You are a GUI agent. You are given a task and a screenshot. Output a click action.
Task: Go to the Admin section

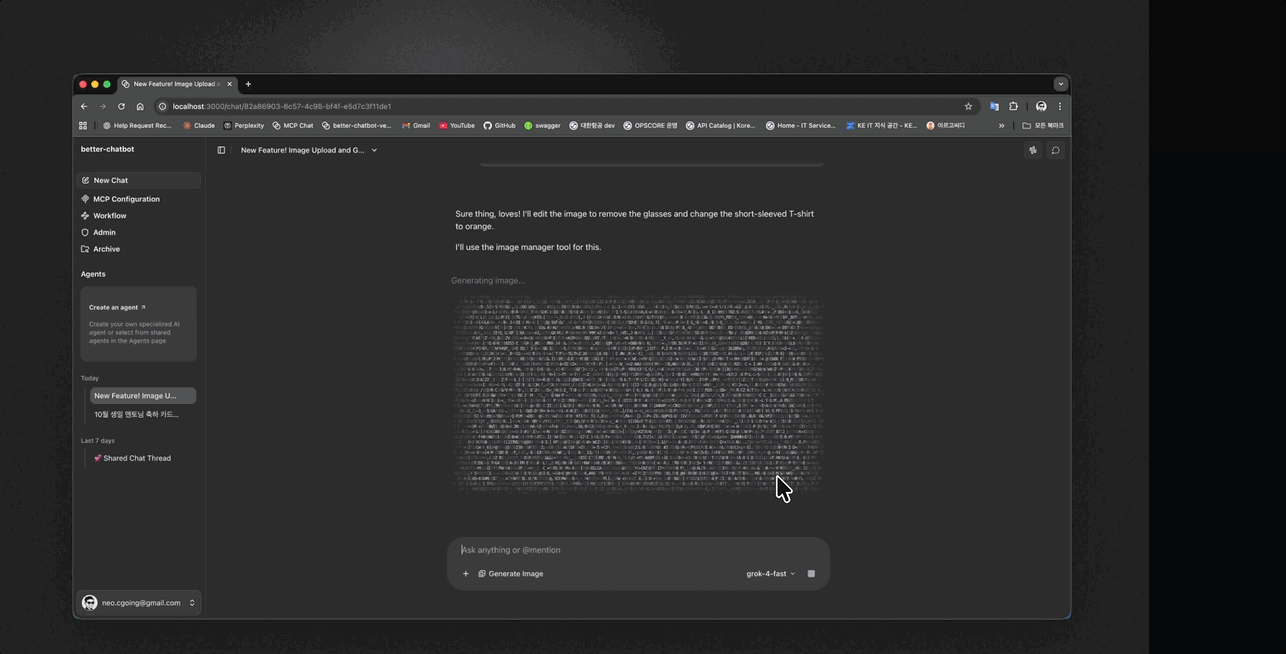click(x=104, y=232)
